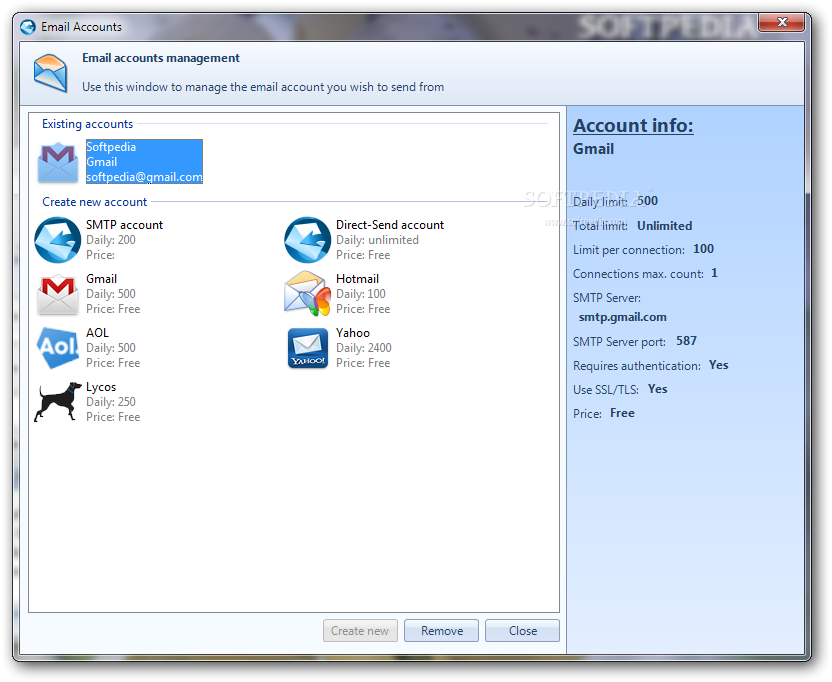Click the 'Direct-Send account' label
The width and height of the screenshot is (832, 682).
click(390, 225)
